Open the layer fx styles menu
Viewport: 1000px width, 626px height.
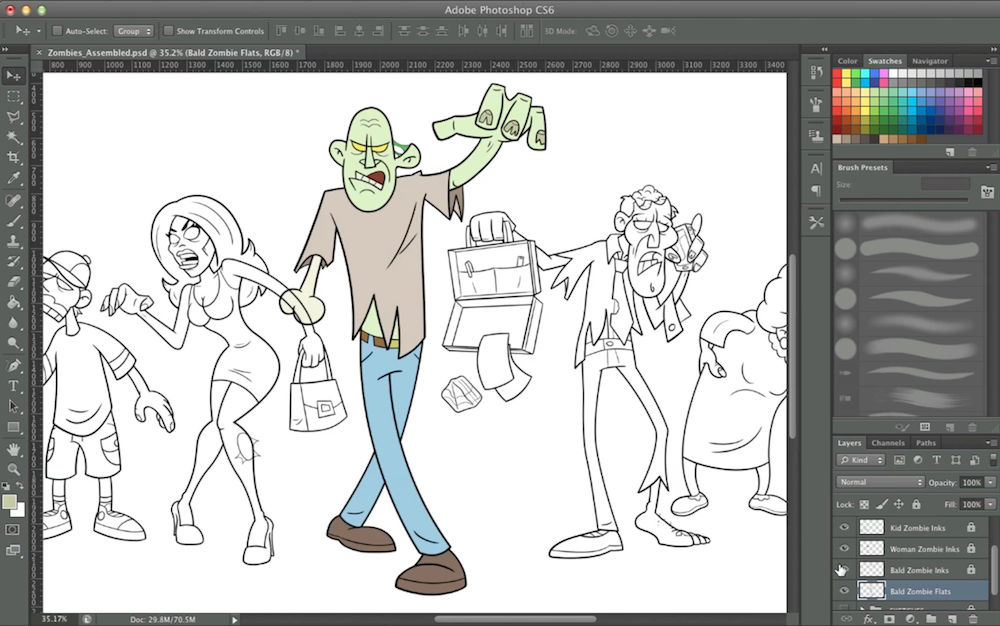tap(870, 618)
